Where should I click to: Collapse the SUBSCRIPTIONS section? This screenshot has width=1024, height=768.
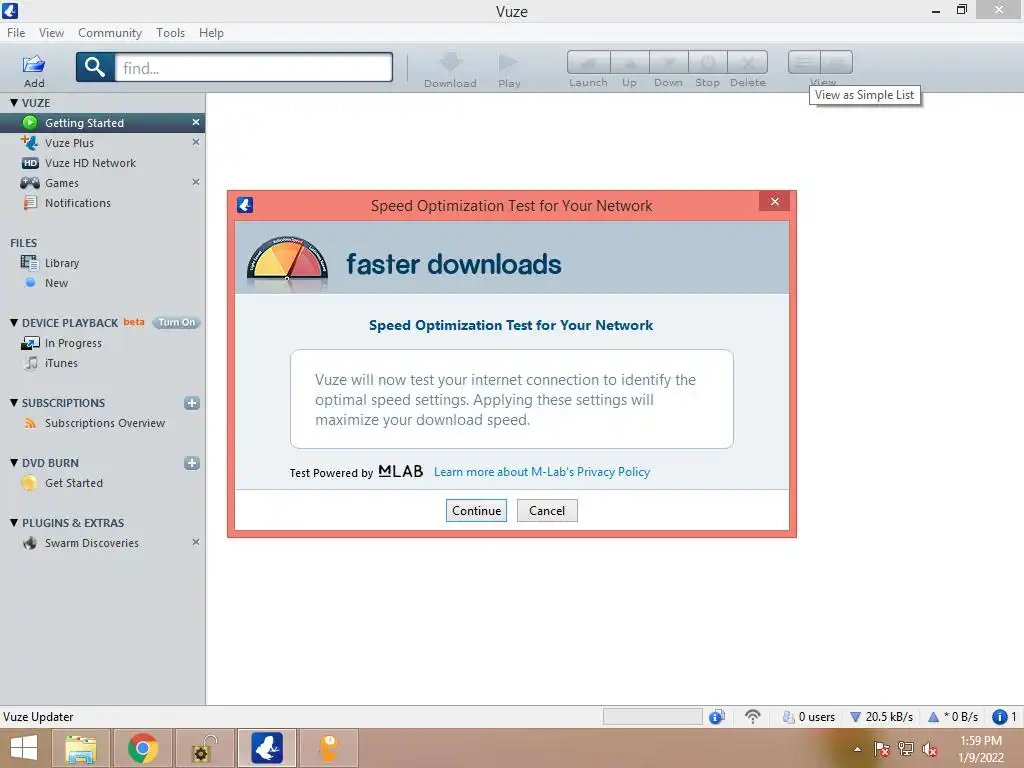point(14,403)
